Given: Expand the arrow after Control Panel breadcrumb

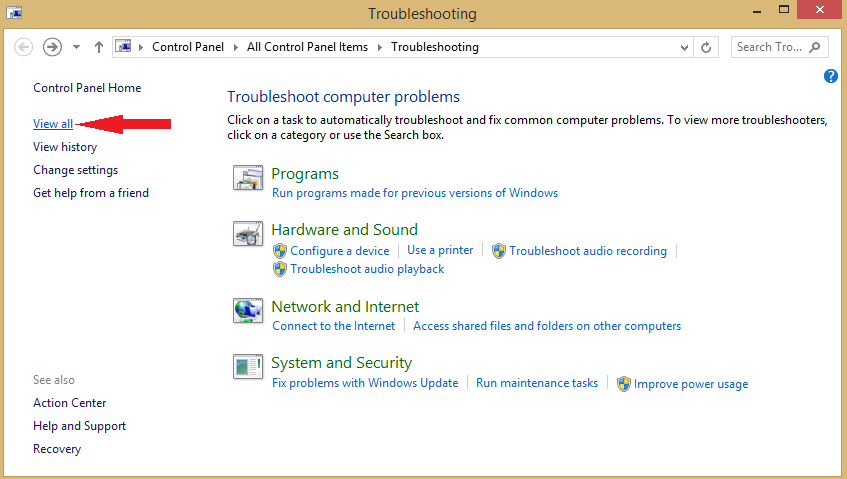Looking at the screenshot, I should click(x=236, y=48).
